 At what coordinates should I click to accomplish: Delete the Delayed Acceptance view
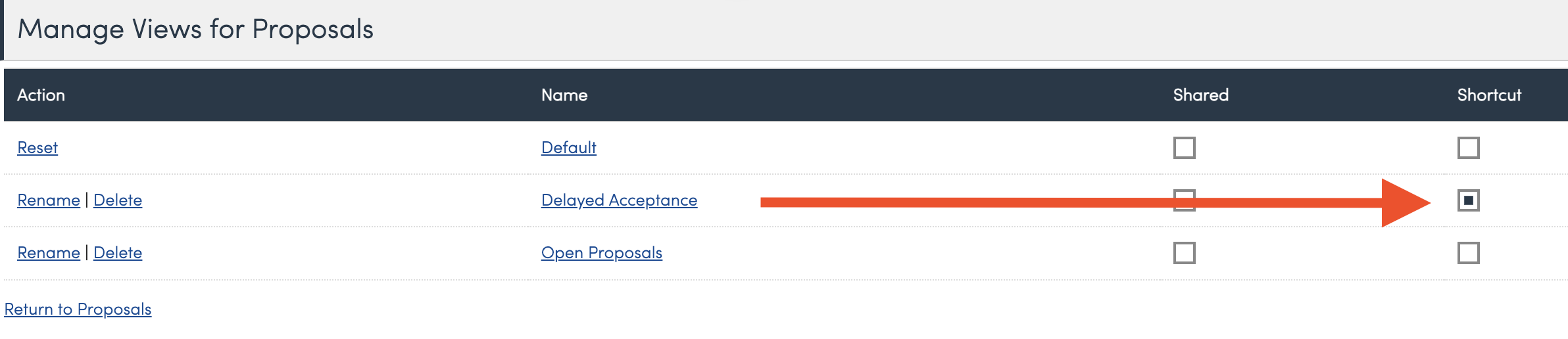point(118,200)
